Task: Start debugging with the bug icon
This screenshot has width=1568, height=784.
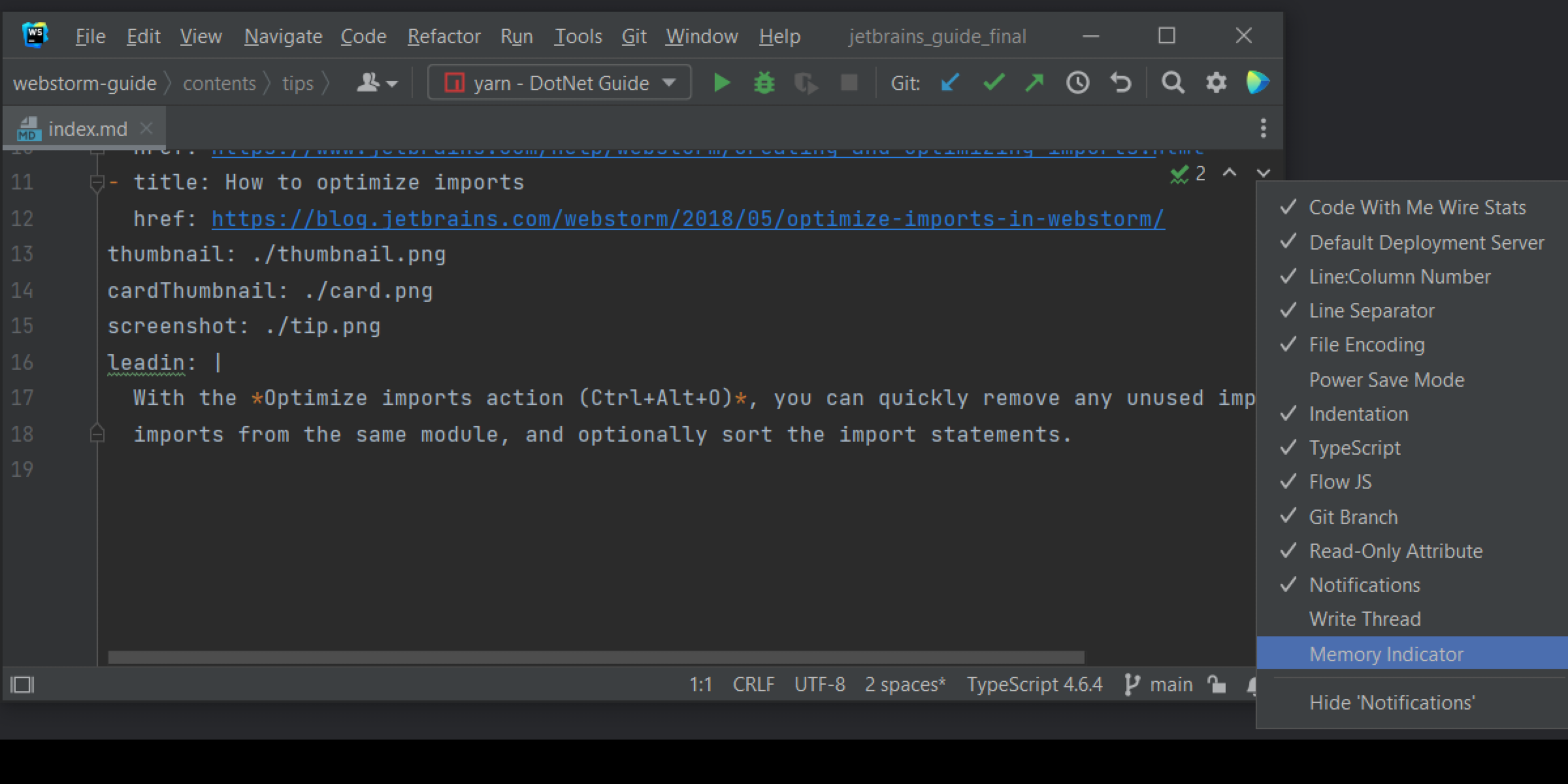Action: coord(763,82)
